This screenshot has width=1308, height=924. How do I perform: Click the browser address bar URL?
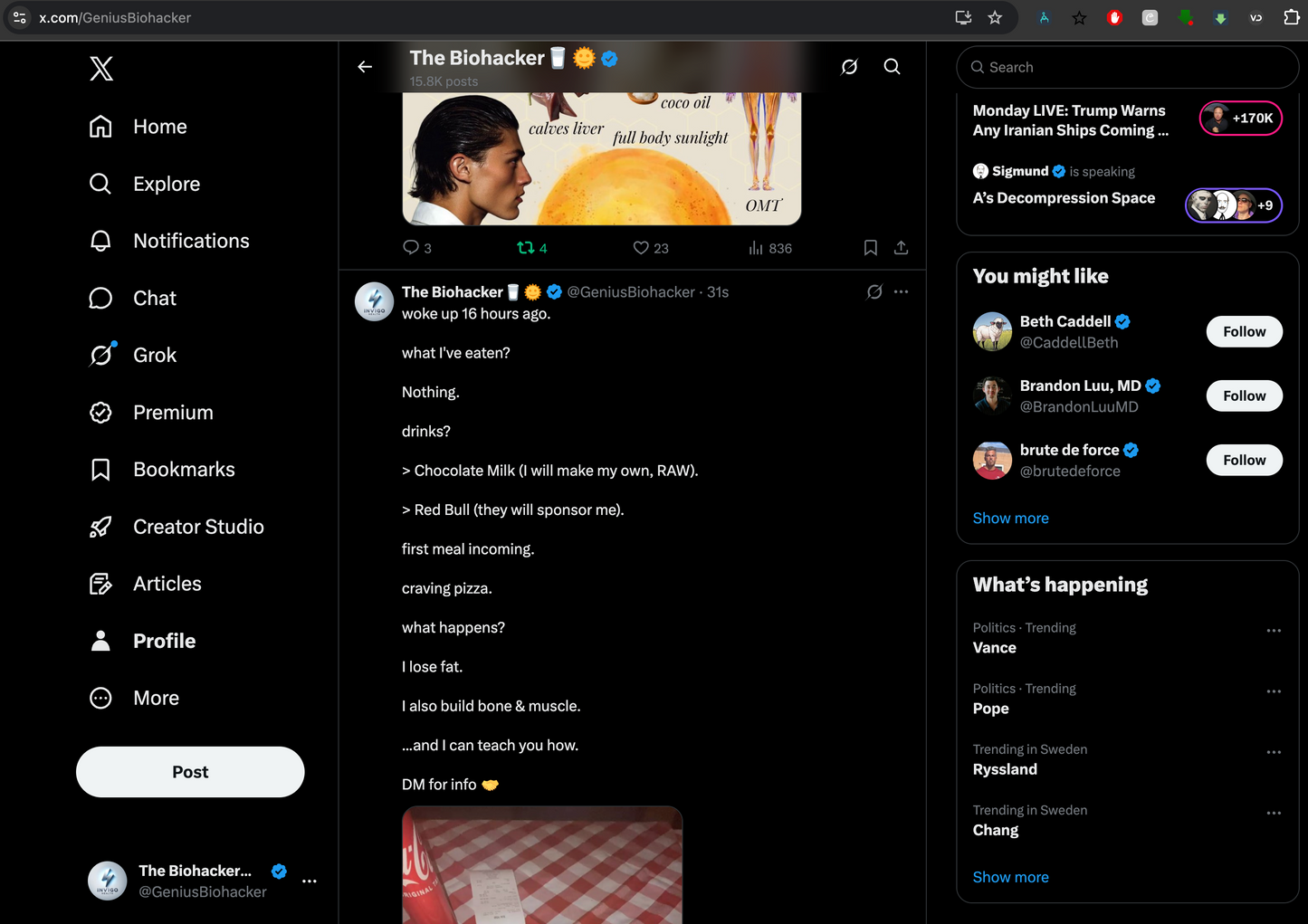[x=115, y=17]
